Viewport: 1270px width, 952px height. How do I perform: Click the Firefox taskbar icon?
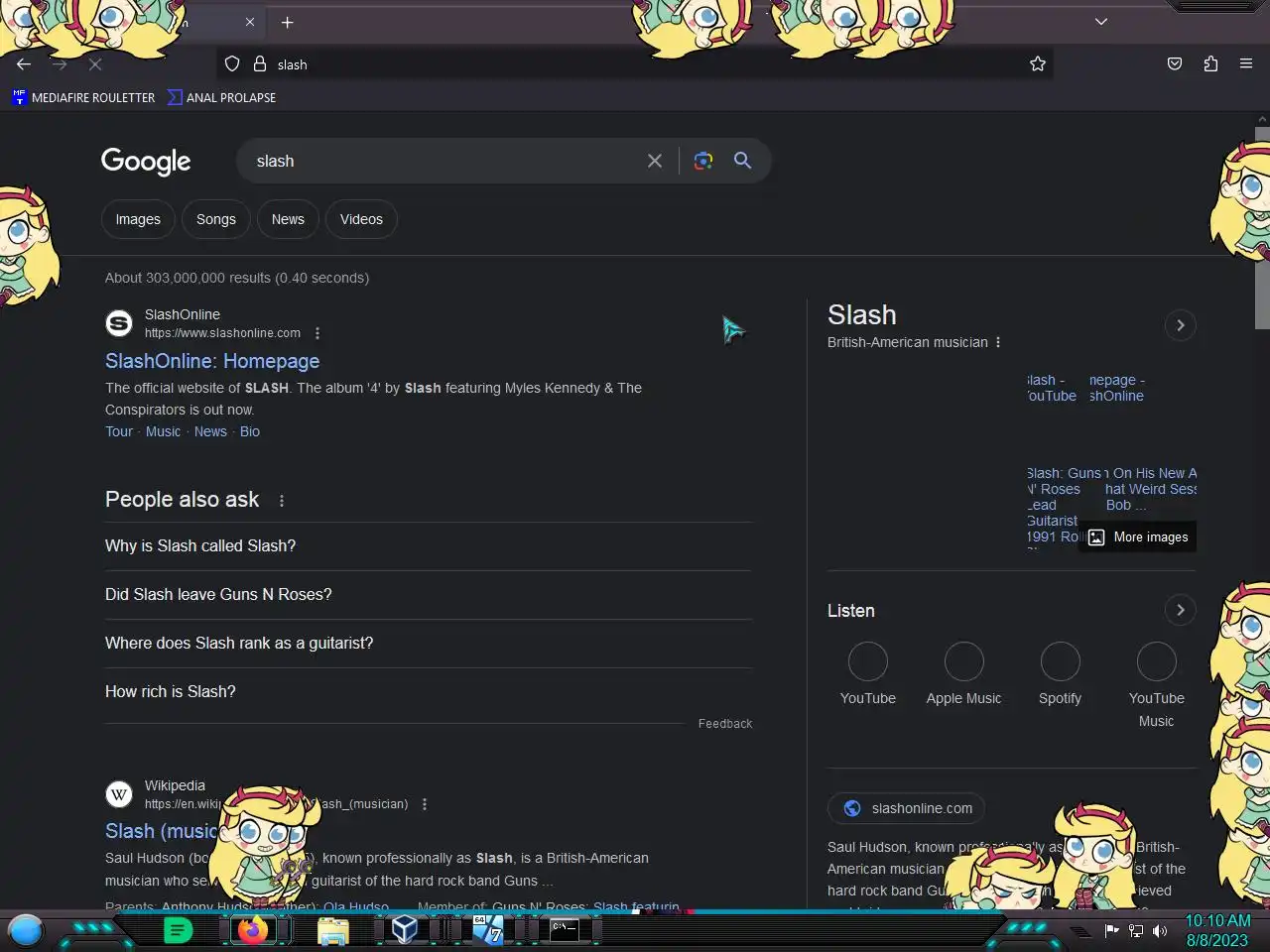253,930
